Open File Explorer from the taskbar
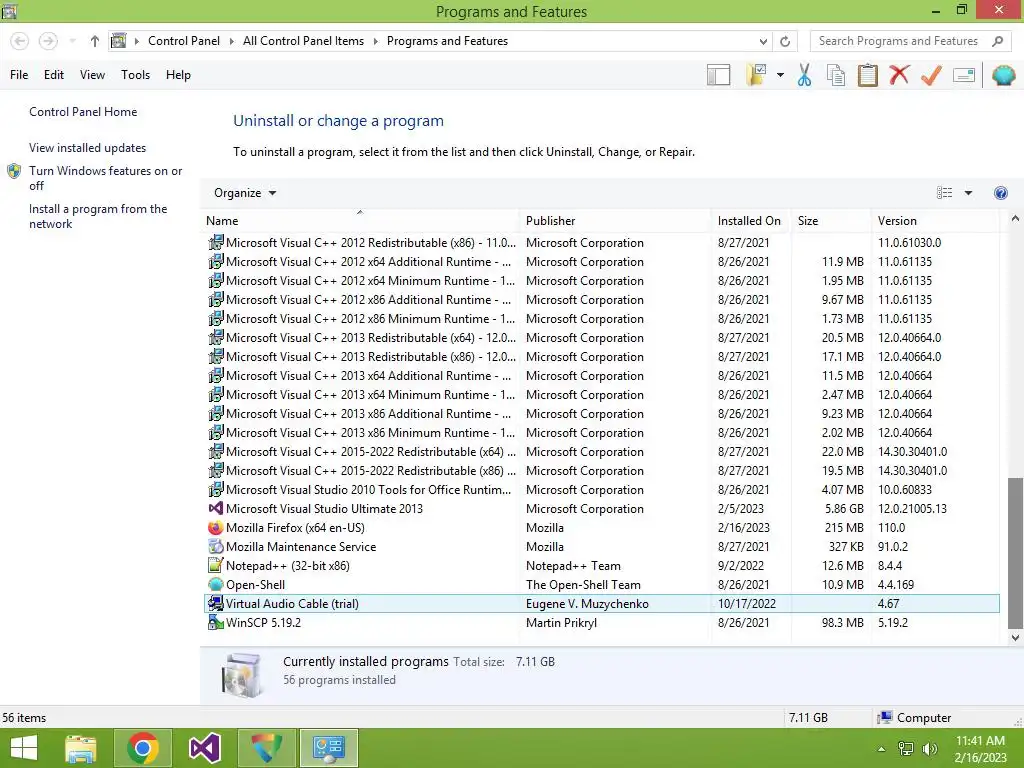1024x768 pixels. pyautogui.click(x=81, y=748)
